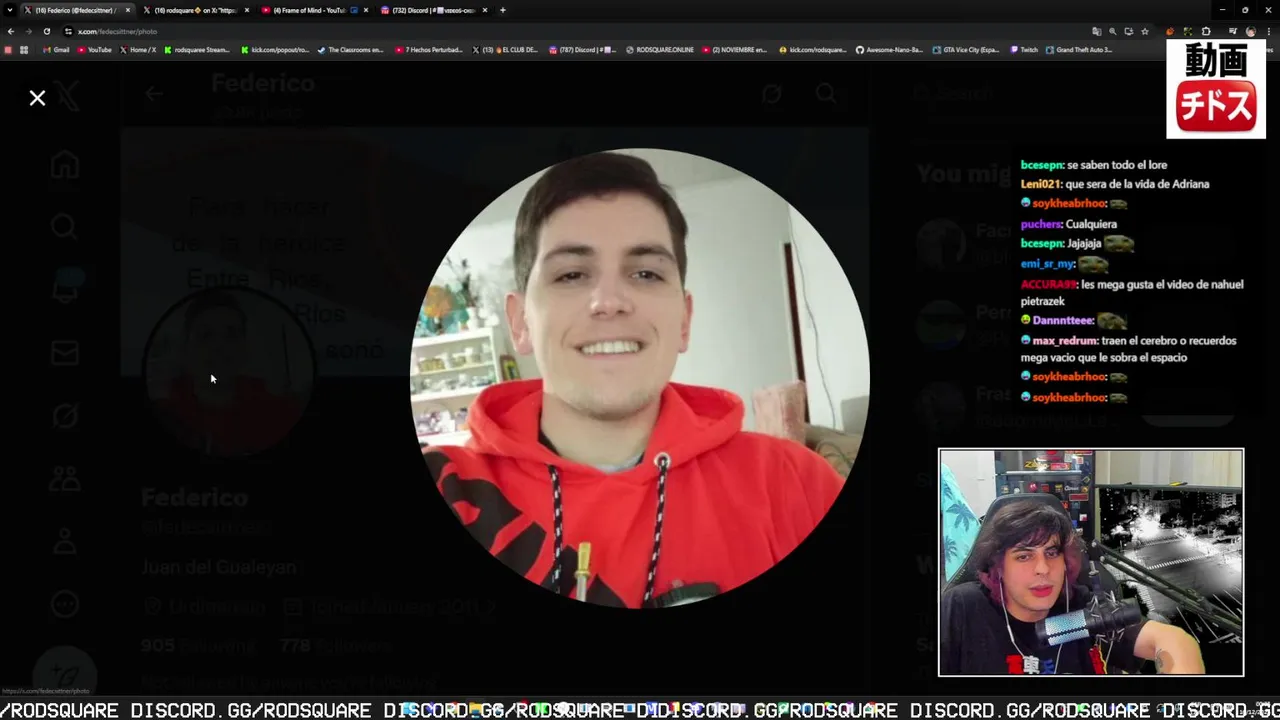Open the YouTube bookmark
The image size is (1280, 720).
point(94,50)
